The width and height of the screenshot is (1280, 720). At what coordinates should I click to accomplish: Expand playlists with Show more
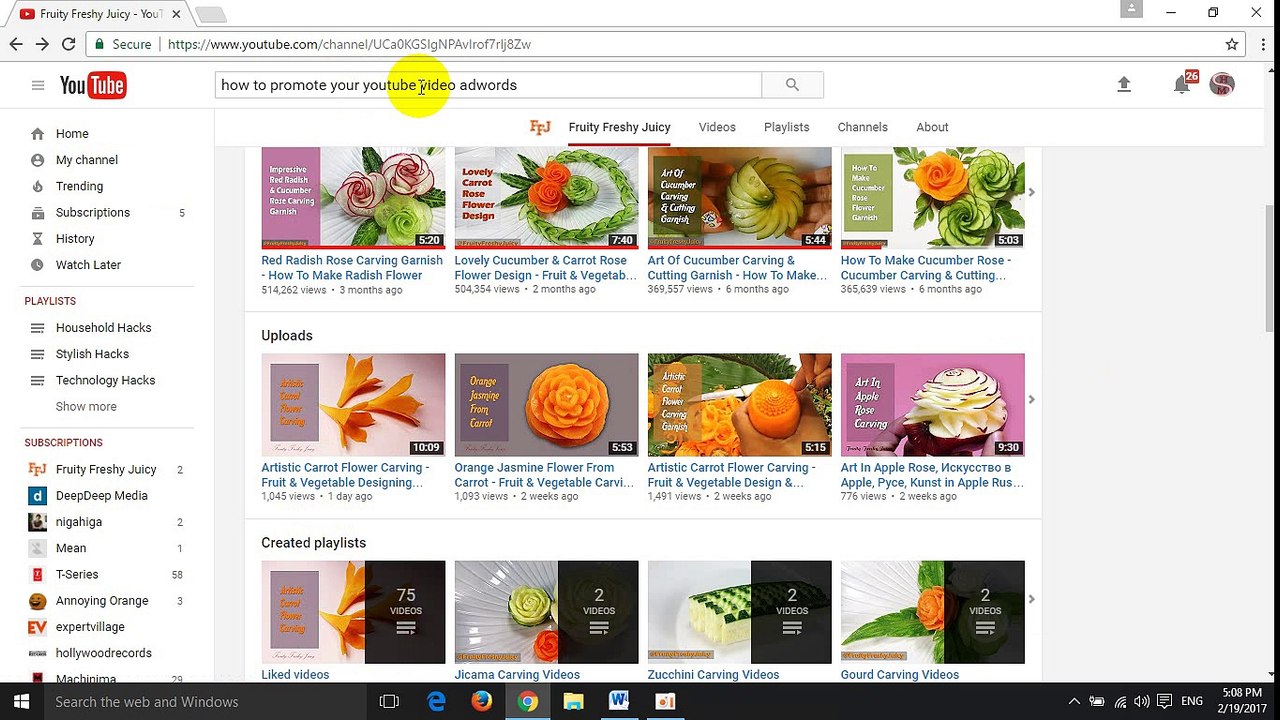pyautogui.click(x=86, y=407)
